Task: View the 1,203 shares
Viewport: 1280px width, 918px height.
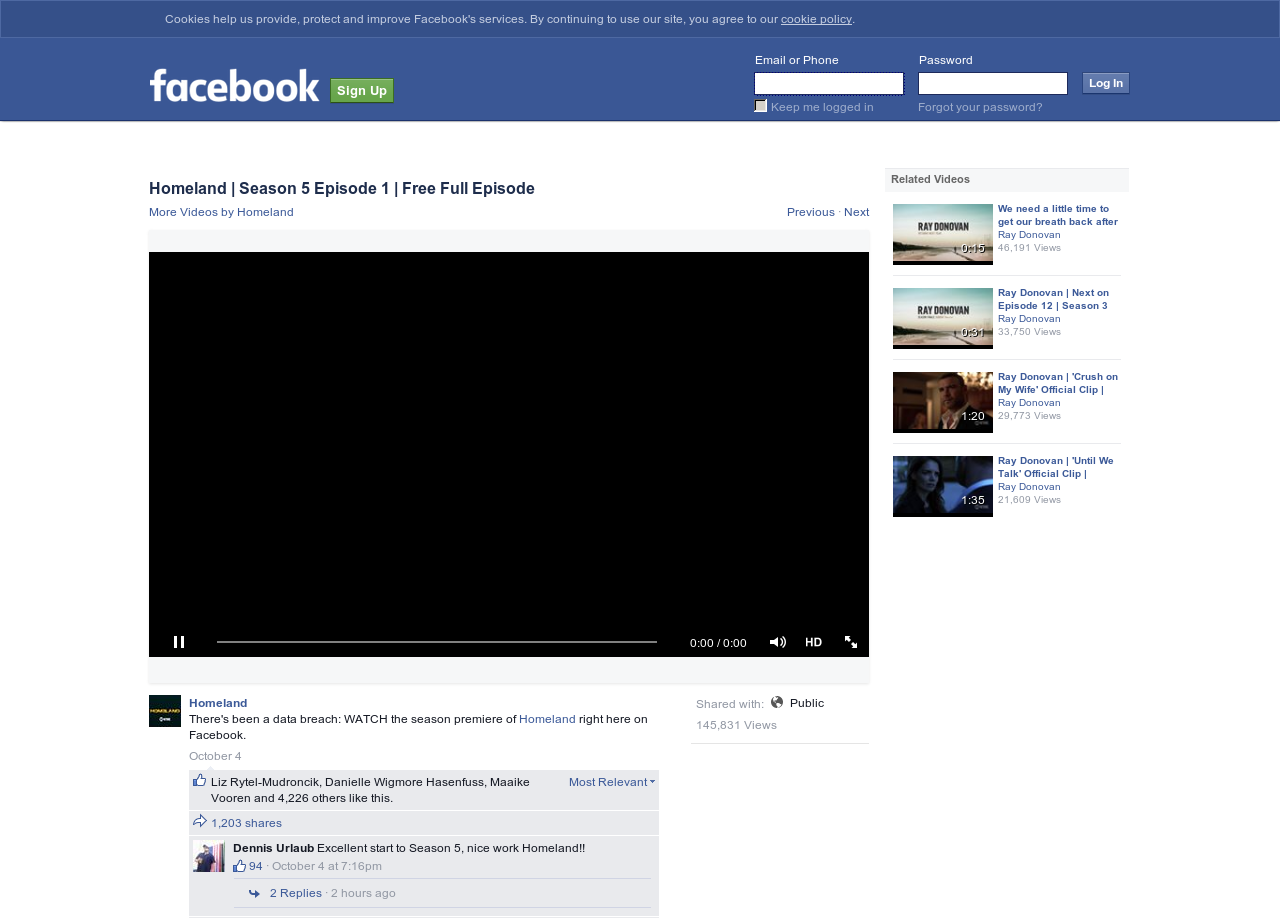Action: click(246, 823)
